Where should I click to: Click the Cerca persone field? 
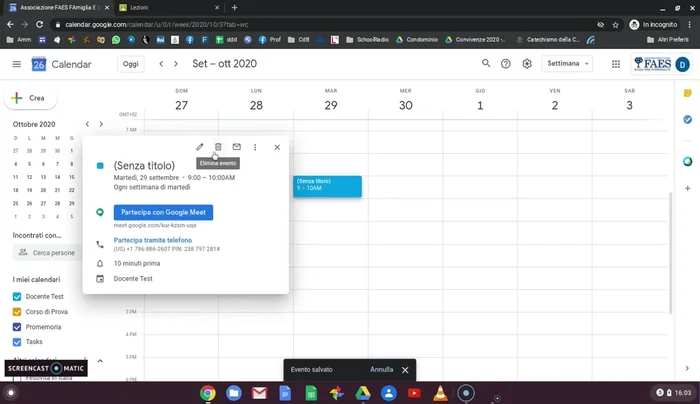coord(47,253)
